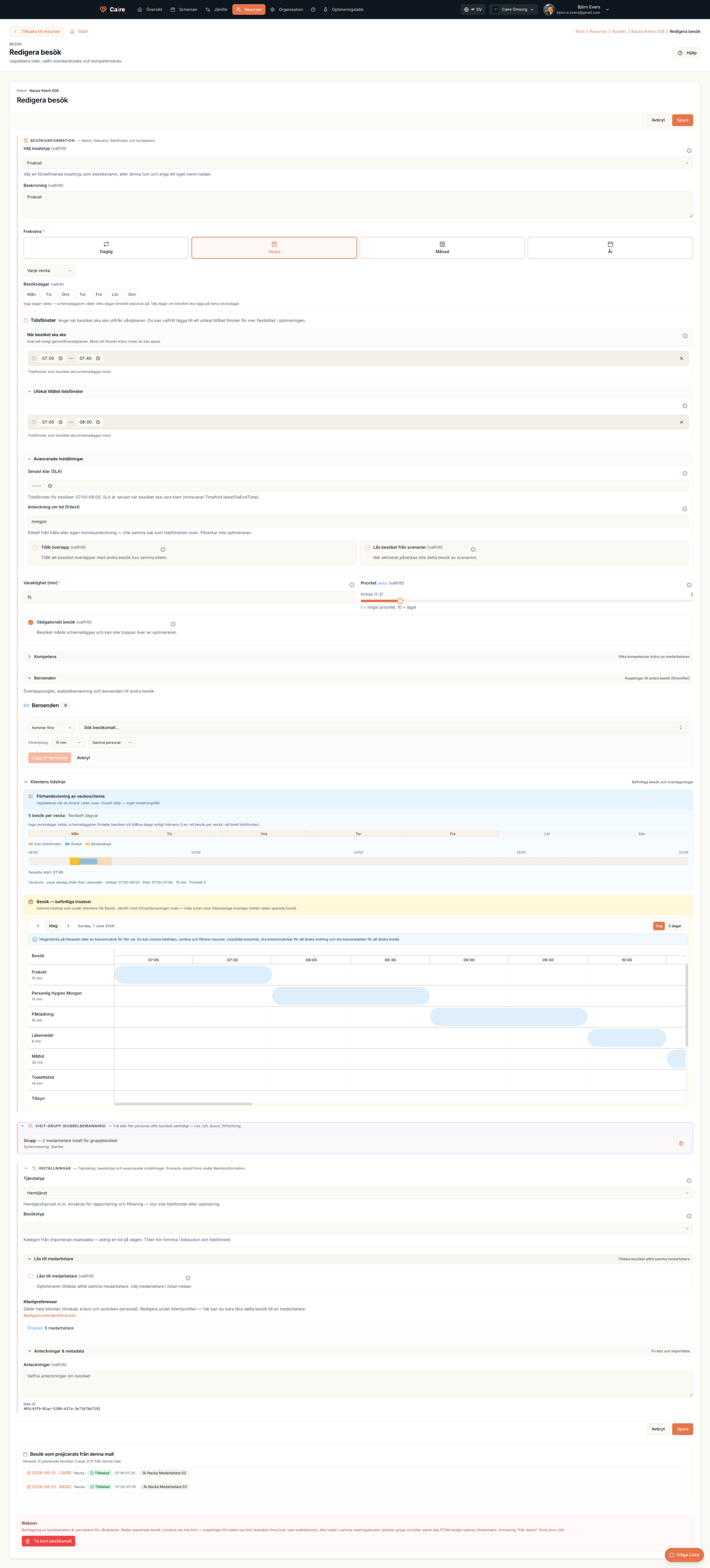The width and height of the screenshot is (710, 1568).
Task: Toggle Tor visit day
Action: [x=83, y=295]
